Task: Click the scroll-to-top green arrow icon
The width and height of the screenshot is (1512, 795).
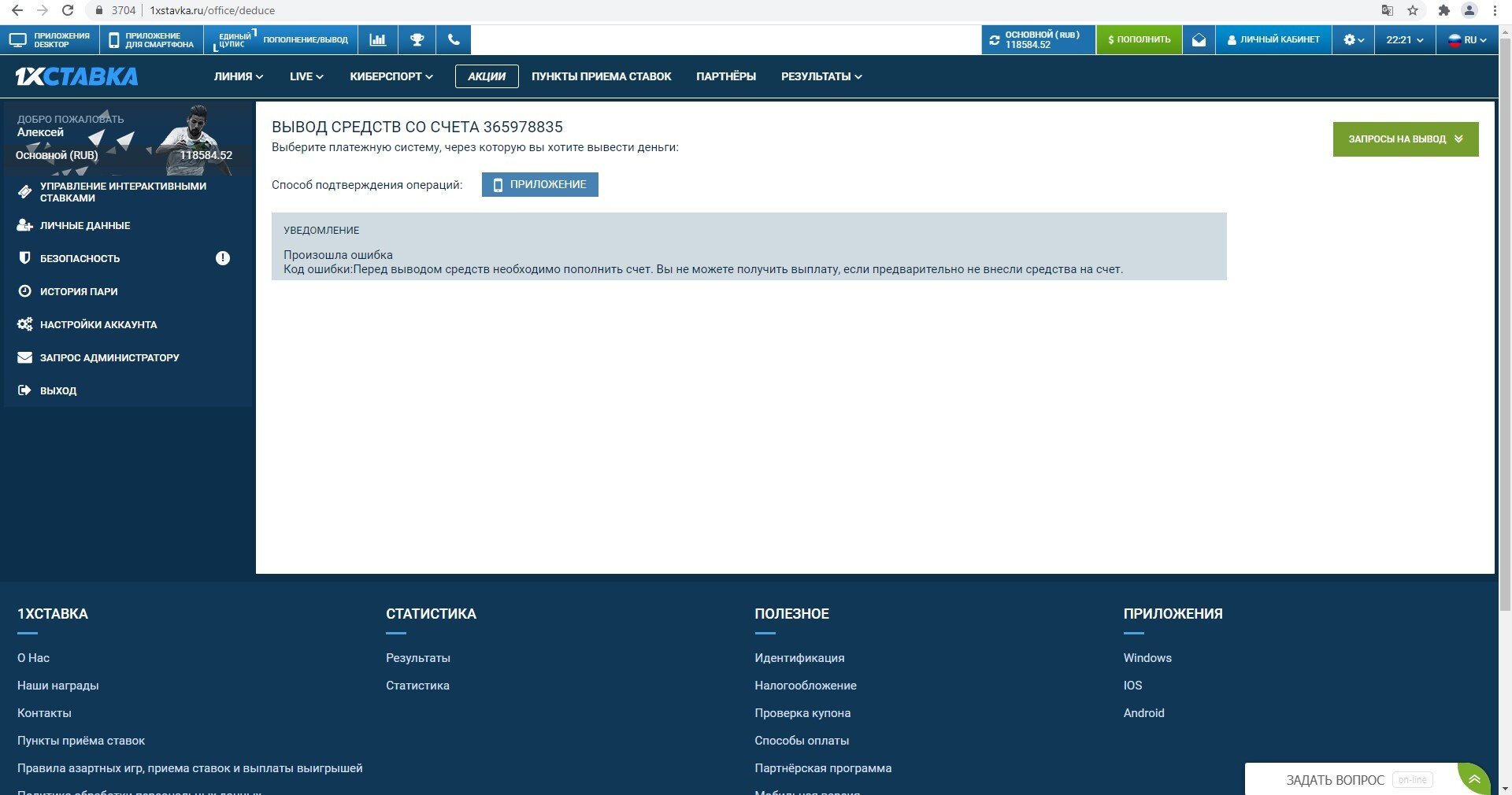Action: click(x=1474, y=779)
